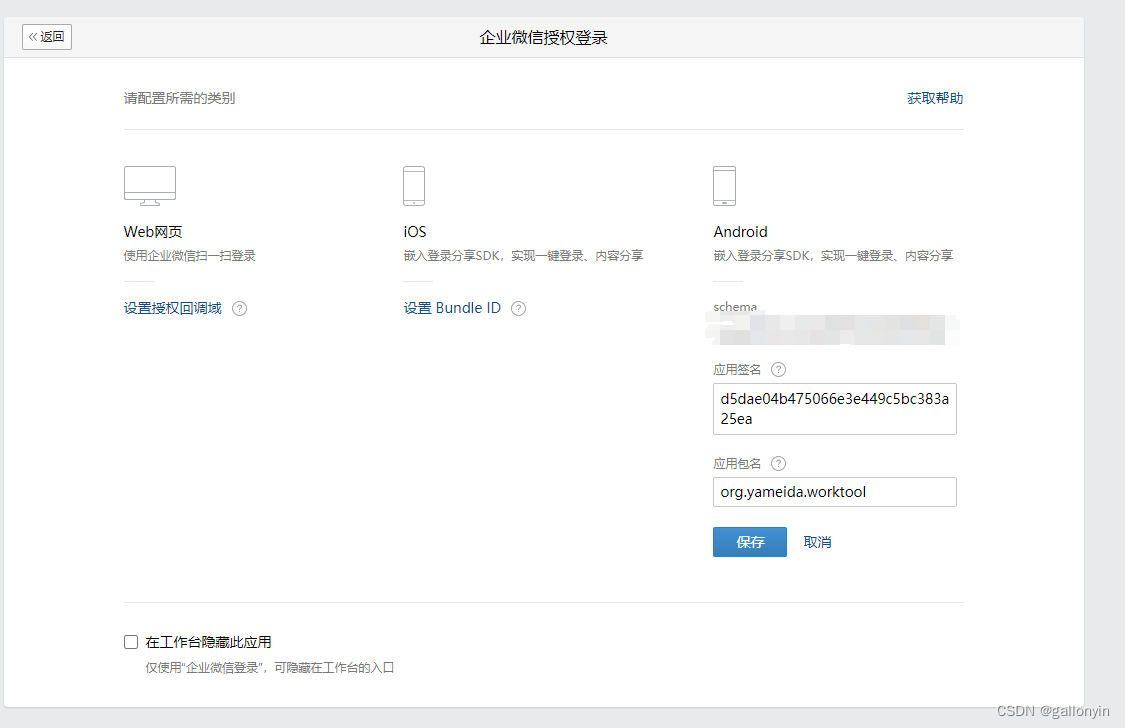
Task: Click the schema label text
Action: [x=735, y=307]
